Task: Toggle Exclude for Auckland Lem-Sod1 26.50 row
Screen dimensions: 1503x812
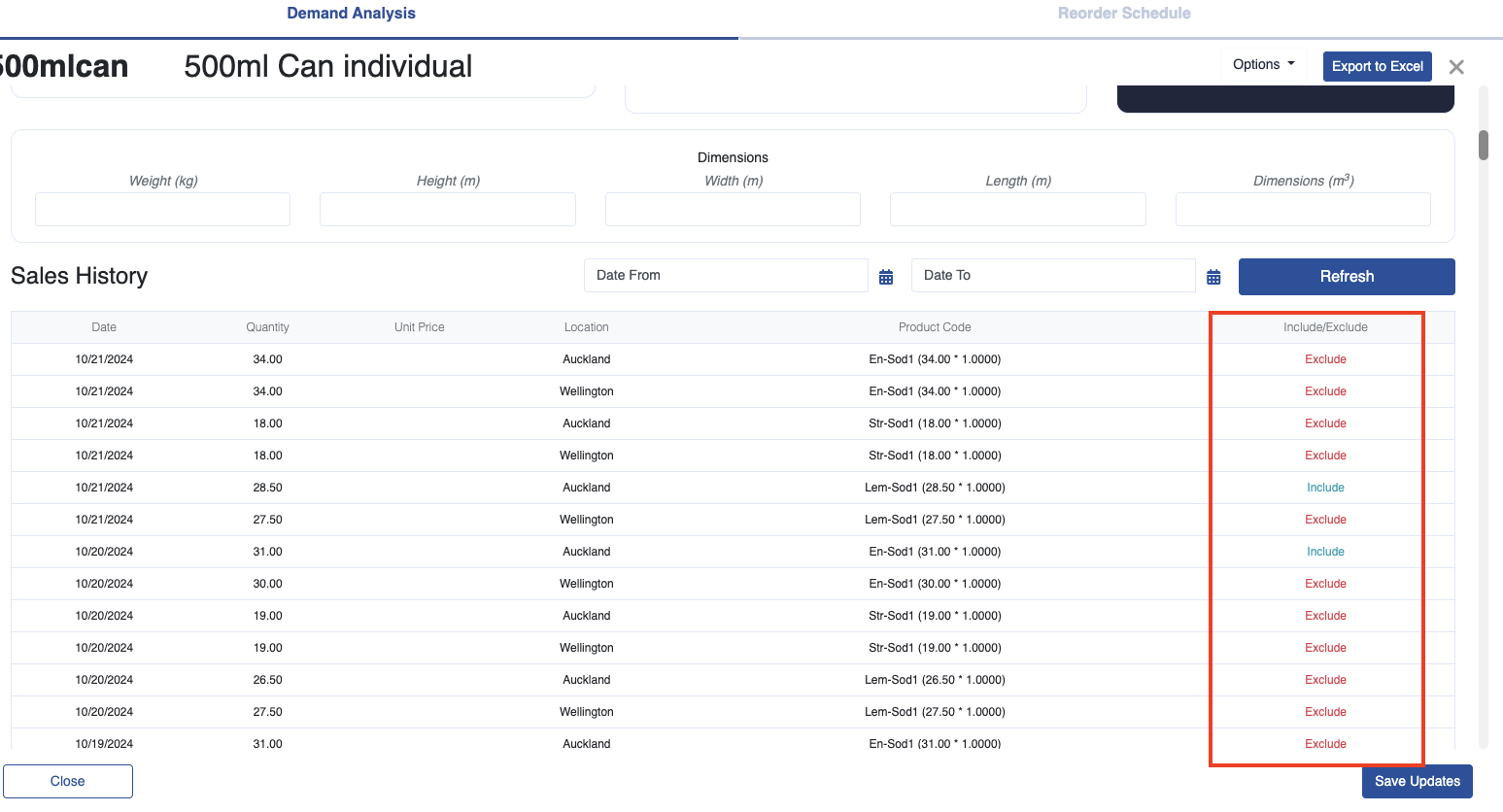Action: [x=1325, y=680]
